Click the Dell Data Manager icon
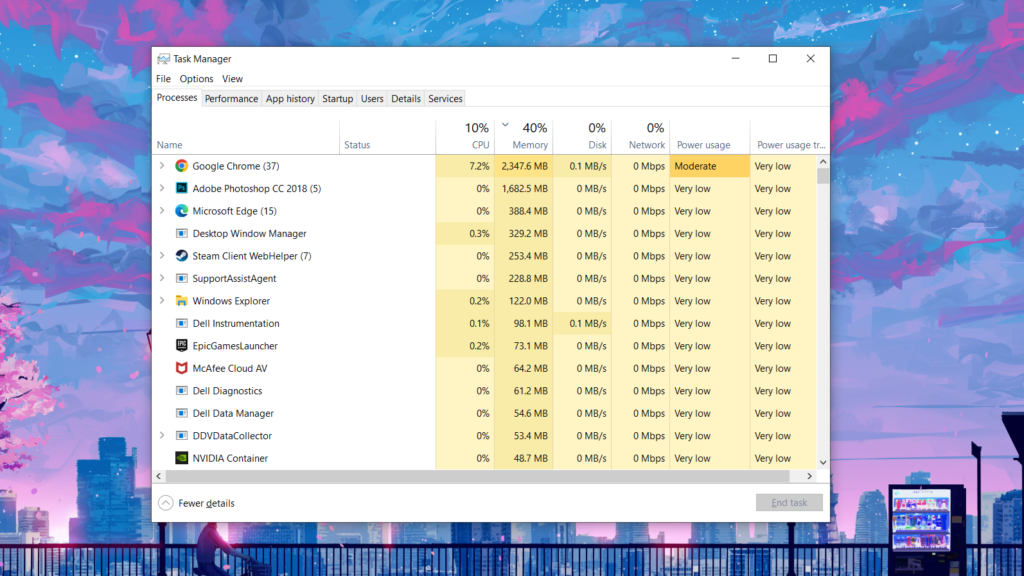This screenshot has height=576, width=1024. click(182, 413)
